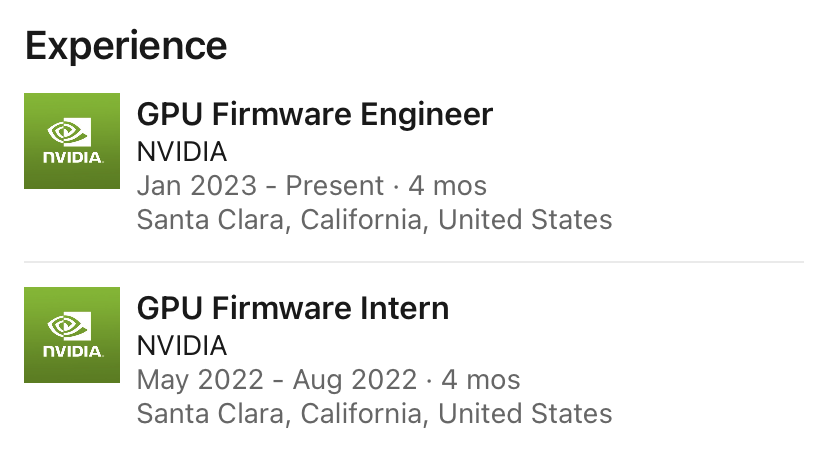Click United States in the Intern role location
828x451 pixels.
coord(525,413)
